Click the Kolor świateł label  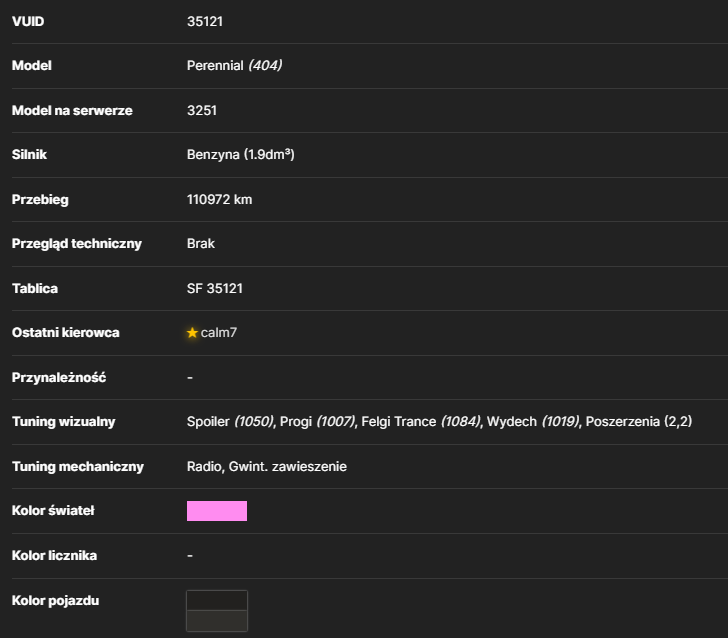tap(53, 511)
